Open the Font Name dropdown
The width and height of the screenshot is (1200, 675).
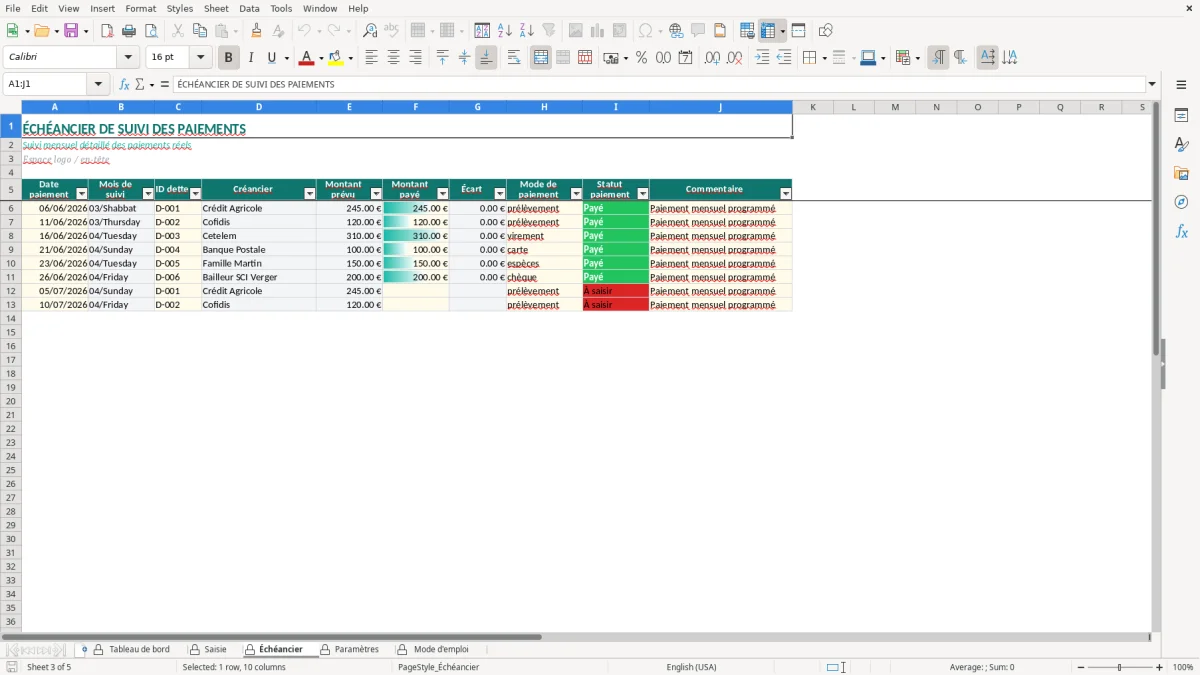pos(128,58)
